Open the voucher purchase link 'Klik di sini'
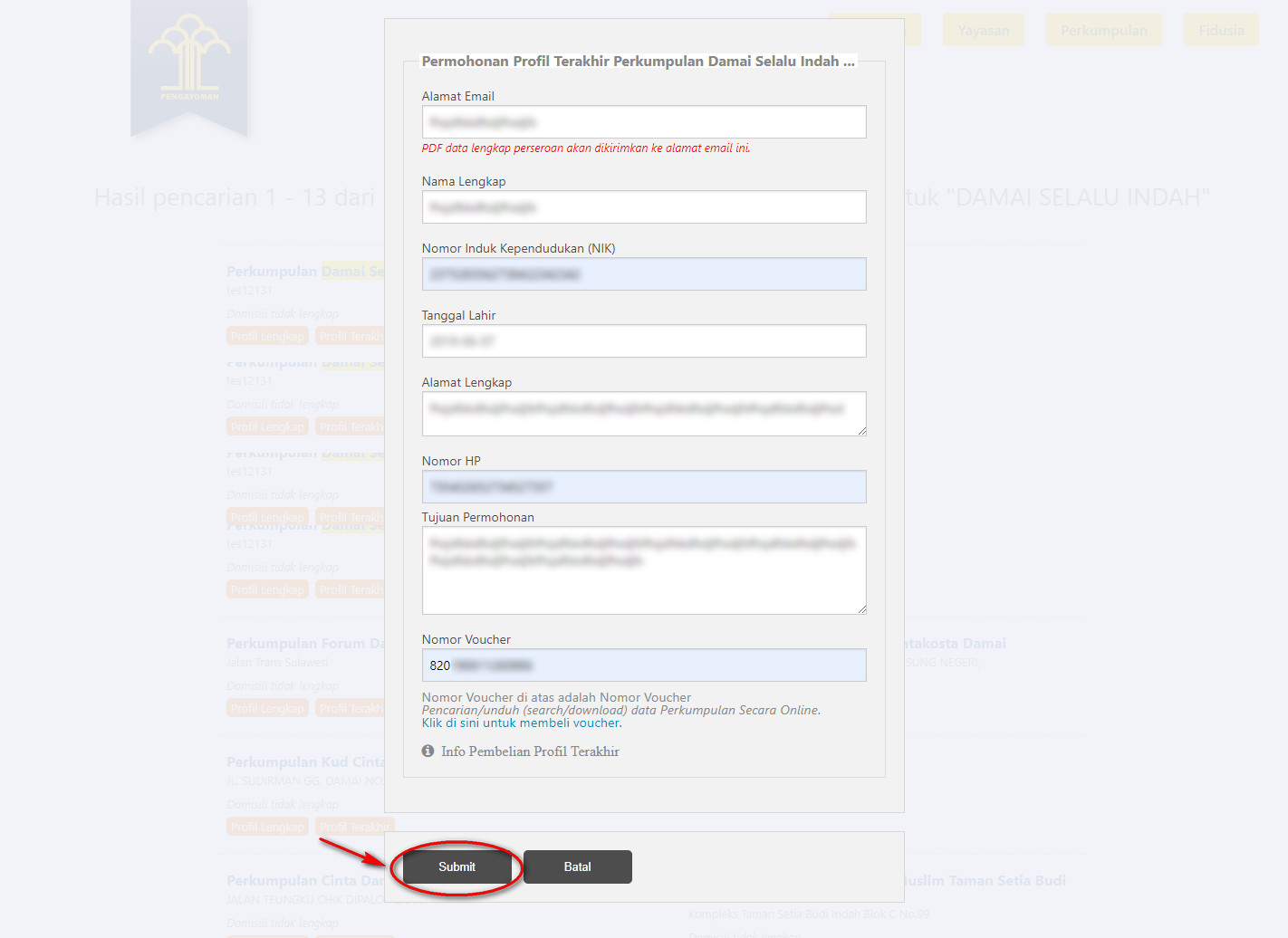The height and width of the screenshot is (938, 1288). 451,723
